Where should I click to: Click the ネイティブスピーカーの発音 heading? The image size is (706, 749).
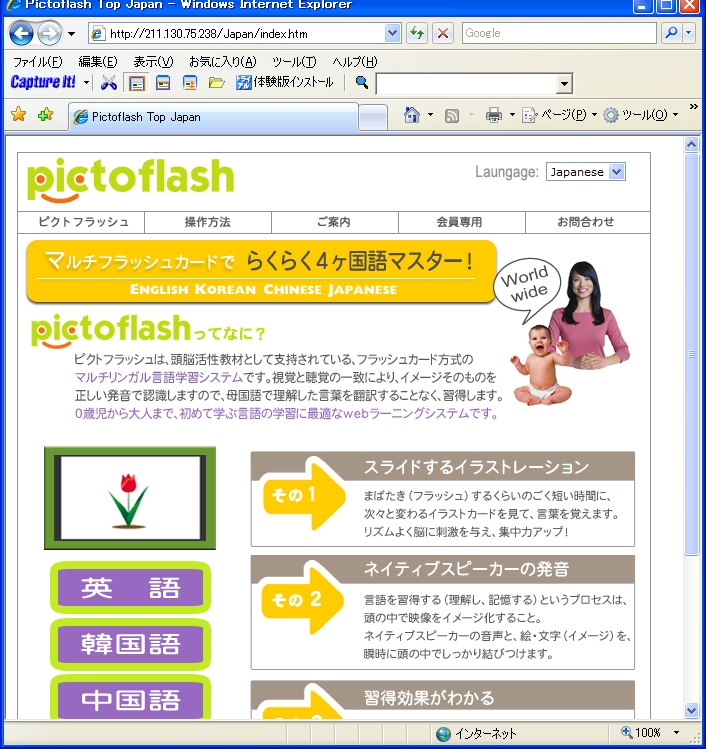click(x=466, y=569)
